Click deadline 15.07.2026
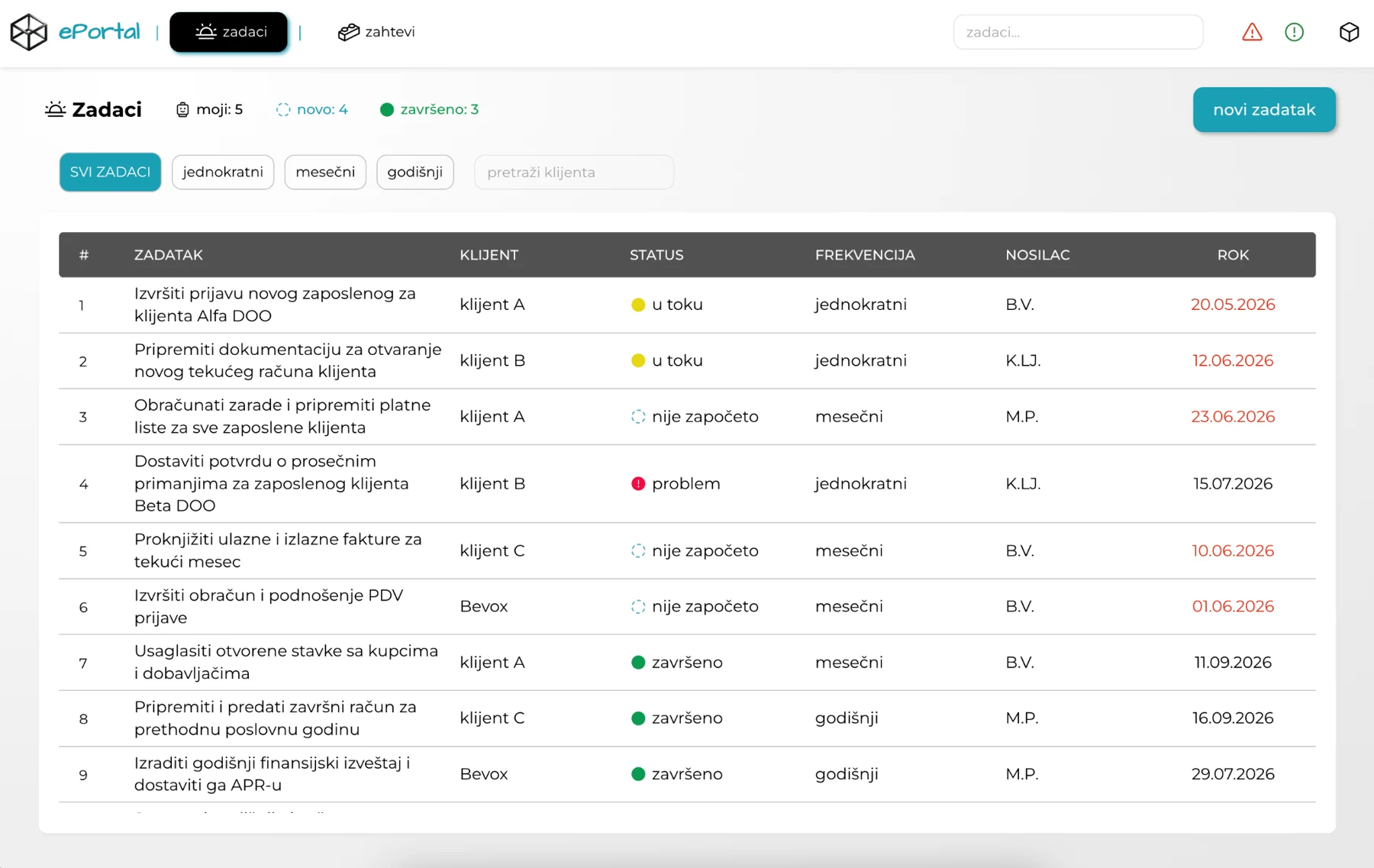The height and width of the screenshot is (868, 1374). click(x=1233, y=484)
